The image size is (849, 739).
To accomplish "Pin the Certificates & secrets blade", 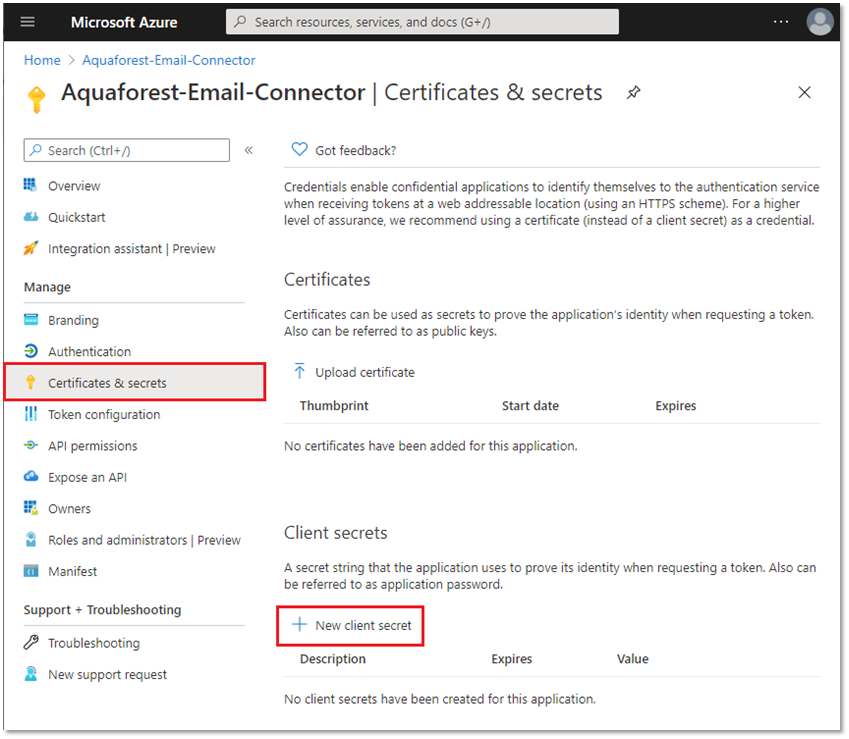I will pos(633,93).
